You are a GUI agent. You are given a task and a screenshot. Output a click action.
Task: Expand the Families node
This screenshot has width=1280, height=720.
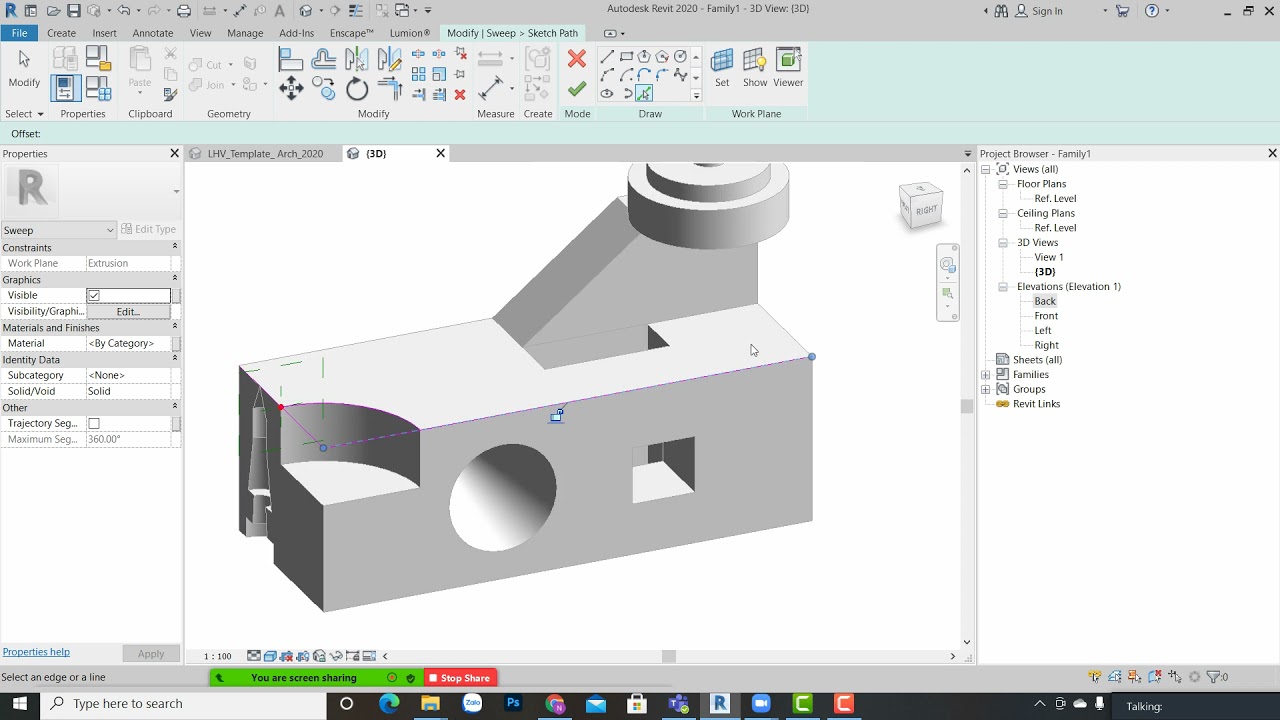click(986, 375)
